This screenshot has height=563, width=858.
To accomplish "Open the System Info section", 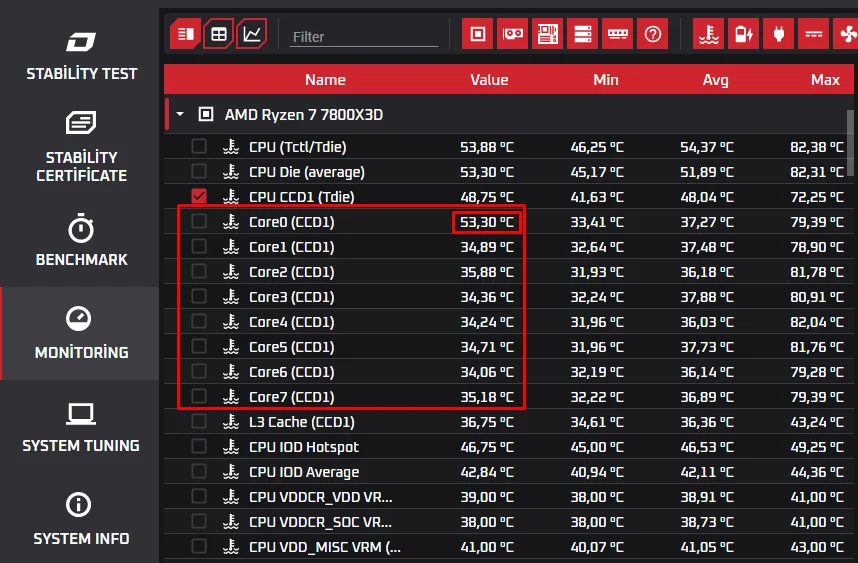I will [81, 519].
